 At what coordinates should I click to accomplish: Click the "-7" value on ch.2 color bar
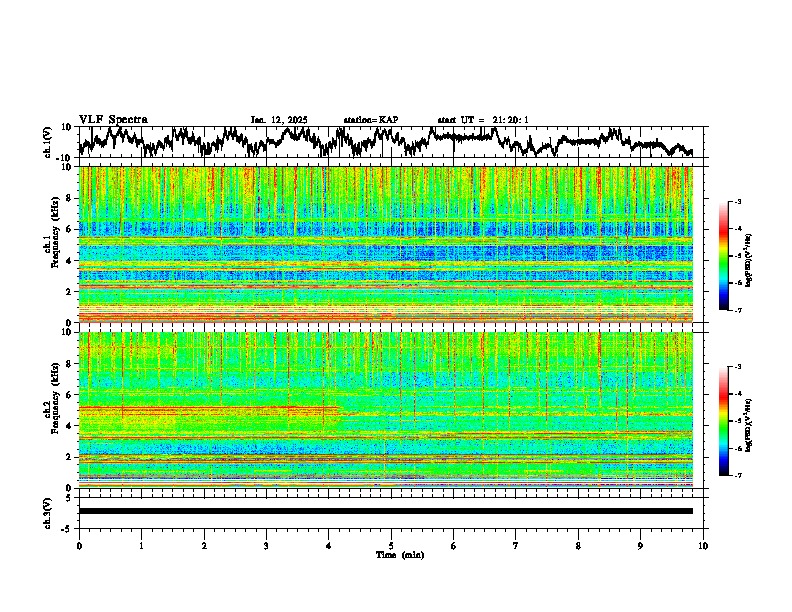pyautogui.click(x=738, y=476)
